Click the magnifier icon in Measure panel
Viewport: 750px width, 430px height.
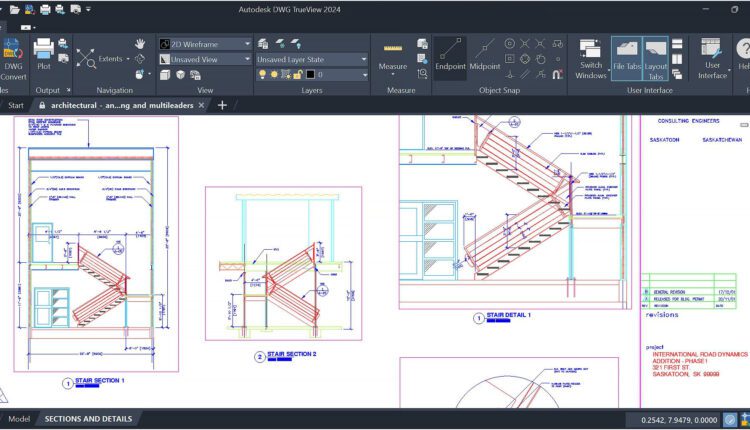click(x=422, y=74)
